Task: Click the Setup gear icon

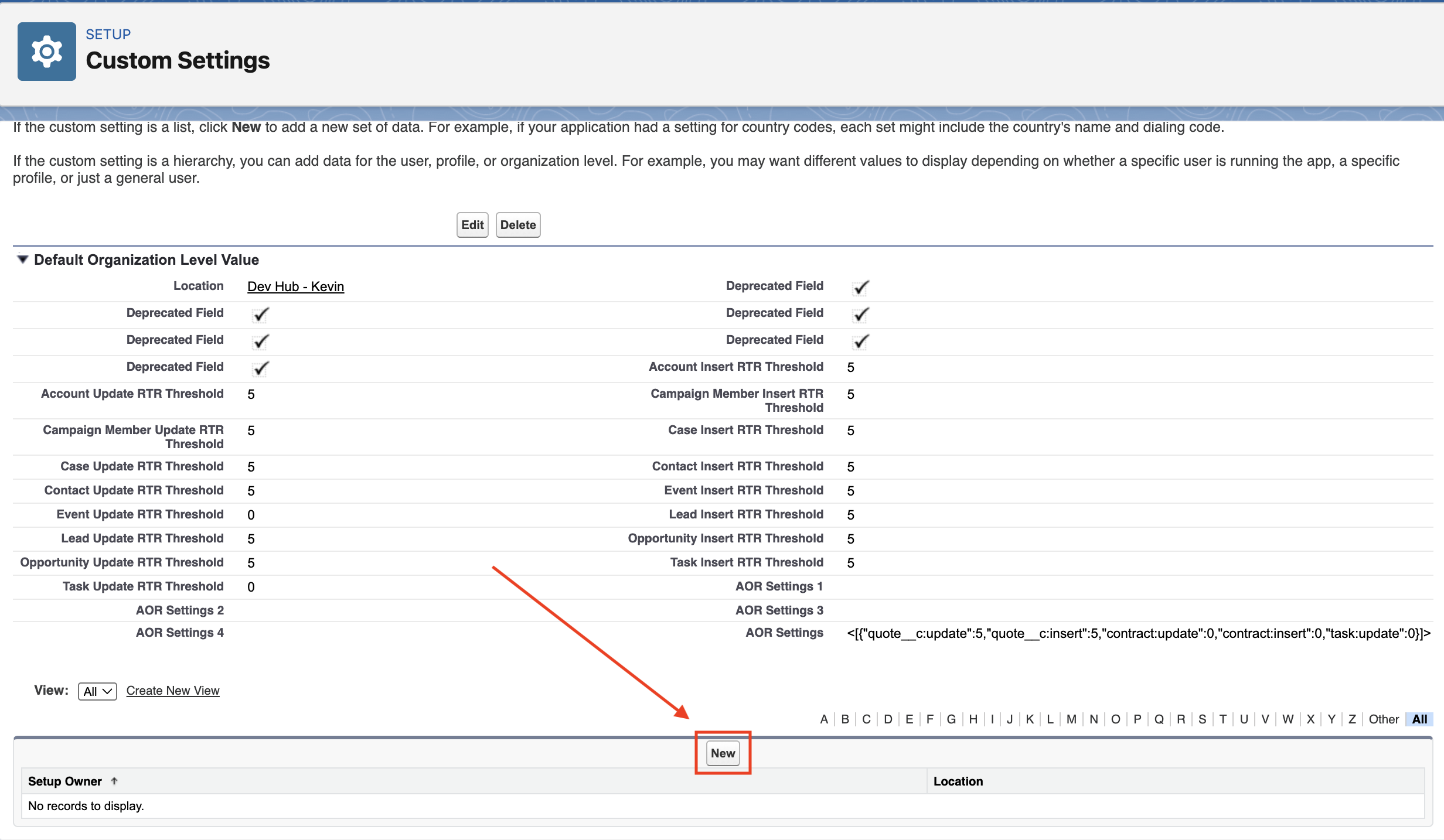Action: [47, 52]
